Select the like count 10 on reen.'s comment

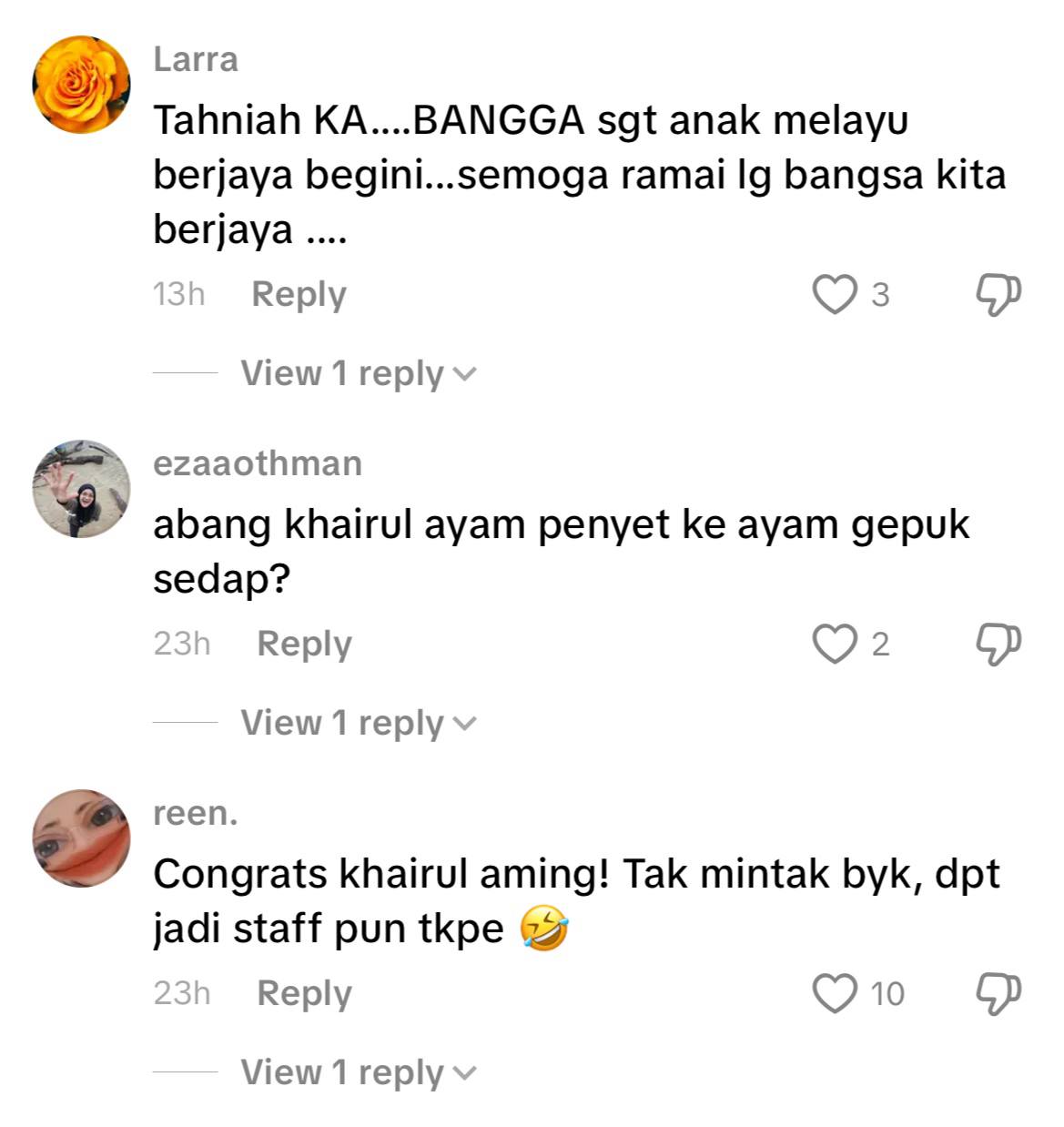(x=887, y=993)
